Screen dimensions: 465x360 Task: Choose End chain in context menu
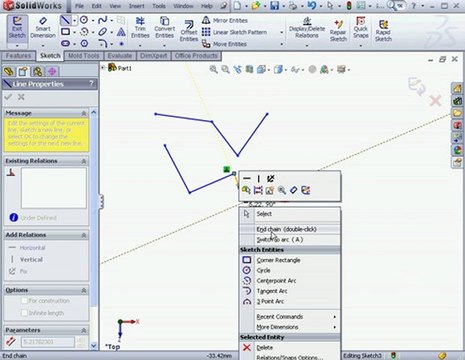(x=290, y=229)
